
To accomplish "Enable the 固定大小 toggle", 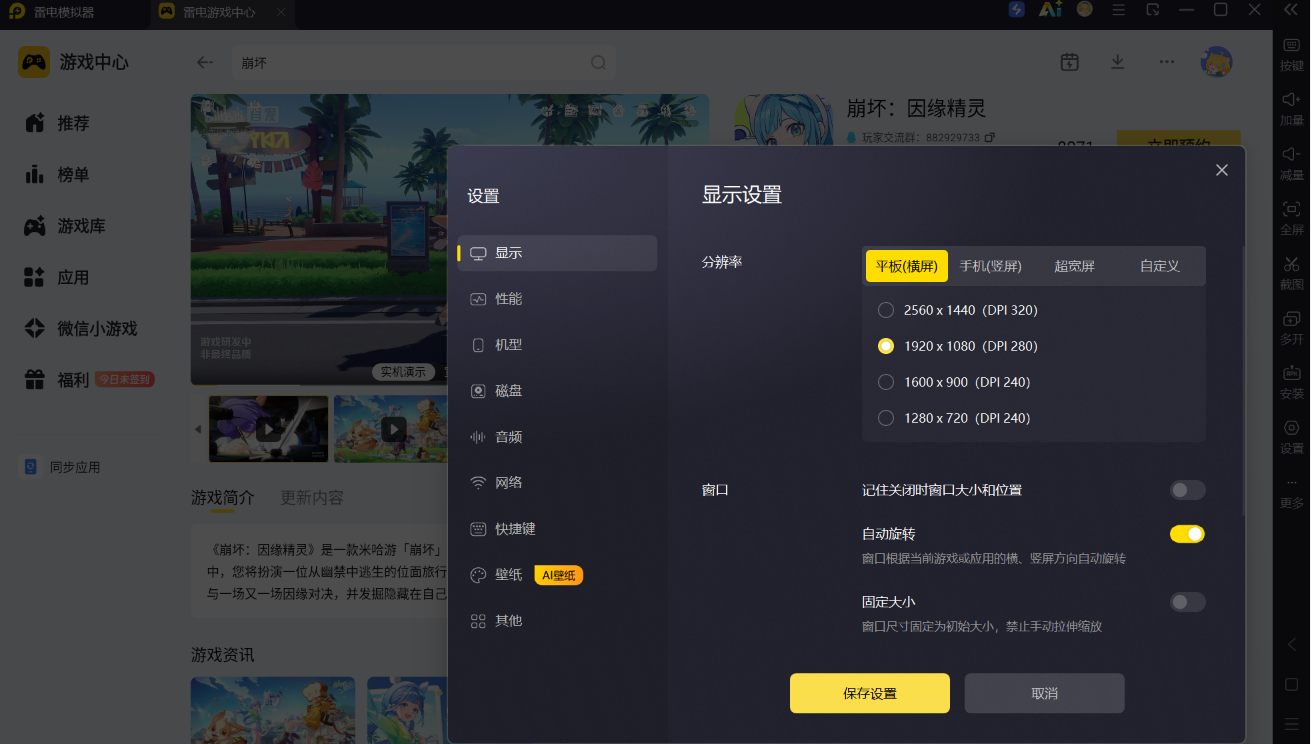I will coord(1188,602).
